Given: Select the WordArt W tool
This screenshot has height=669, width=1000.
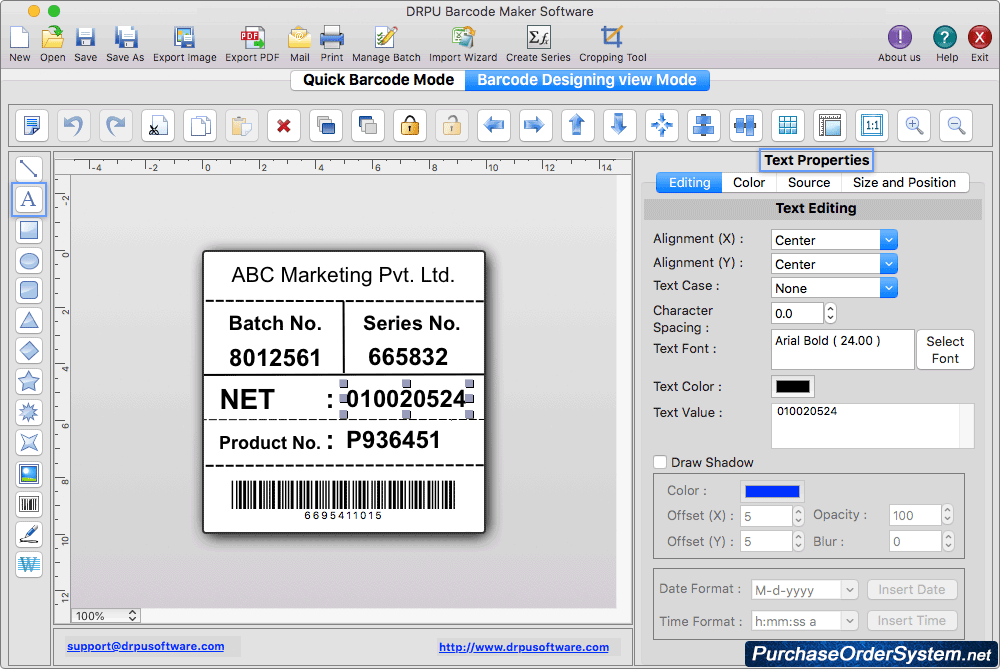Looking at the screenshot, I should 29,564.
